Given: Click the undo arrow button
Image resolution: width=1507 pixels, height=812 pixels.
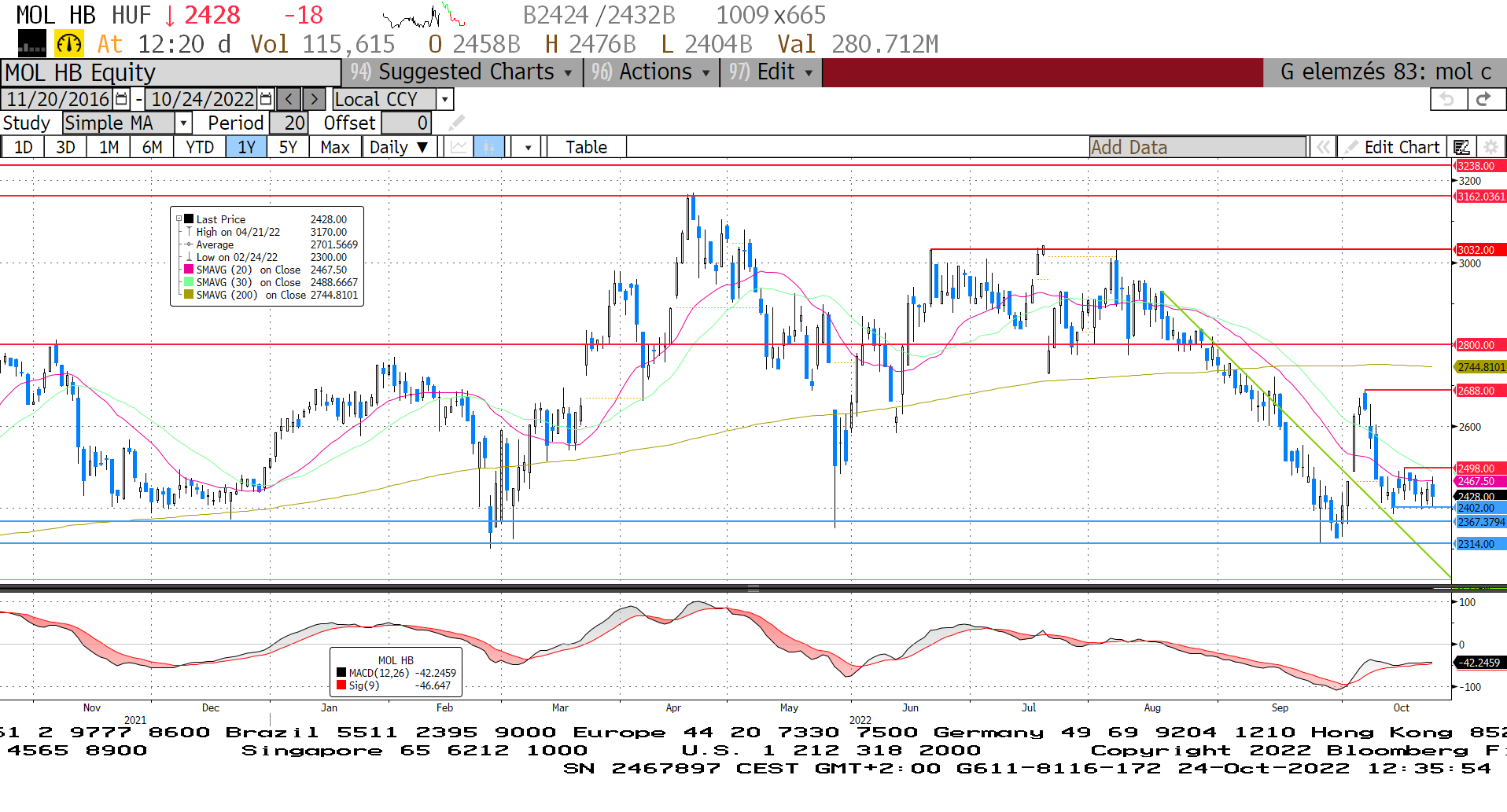Looking at the screenshot, I should coord(1446,99).
